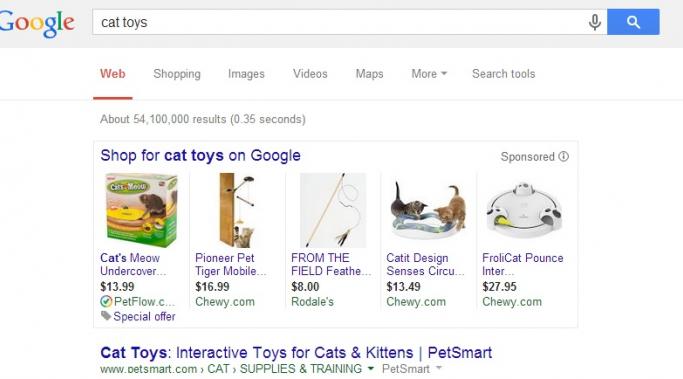Expand the gray PetSmart dropdown arrow
The height and width of the screenshot is (379, 683).
click(x=439, y=369)
